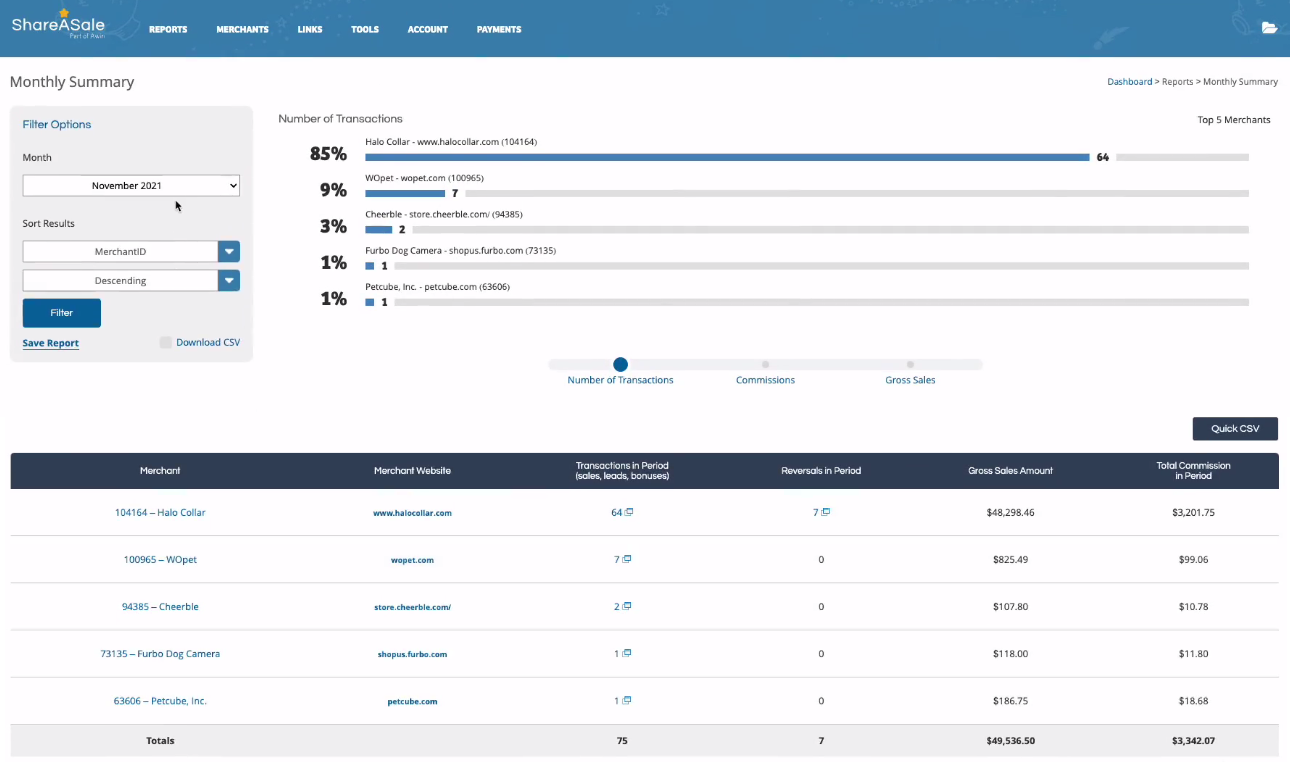1290x762 pixels.
Task: Apply filters with the Filter button
Action: [x=62, y=313]
